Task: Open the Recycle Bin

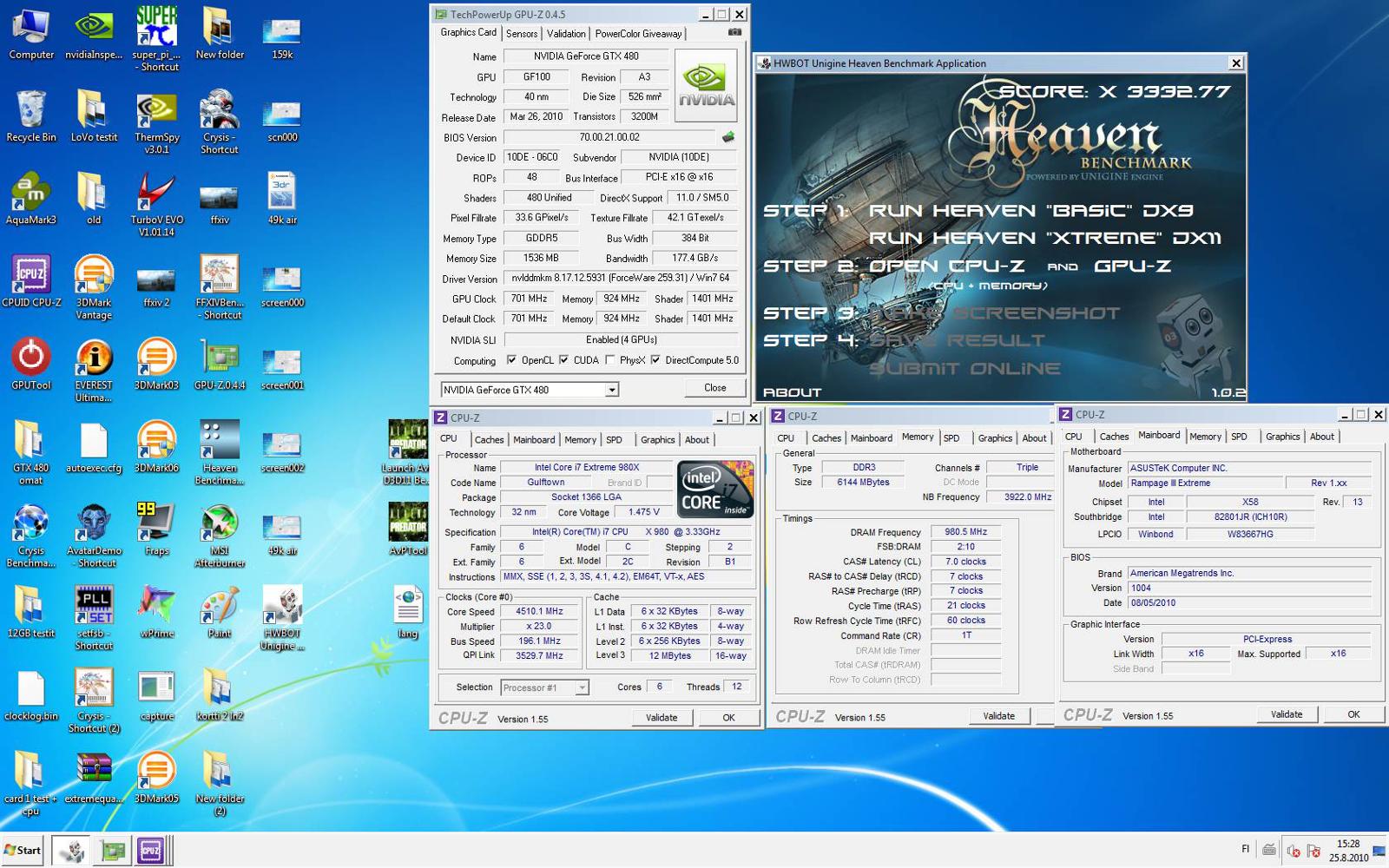Action: [31, 115]
